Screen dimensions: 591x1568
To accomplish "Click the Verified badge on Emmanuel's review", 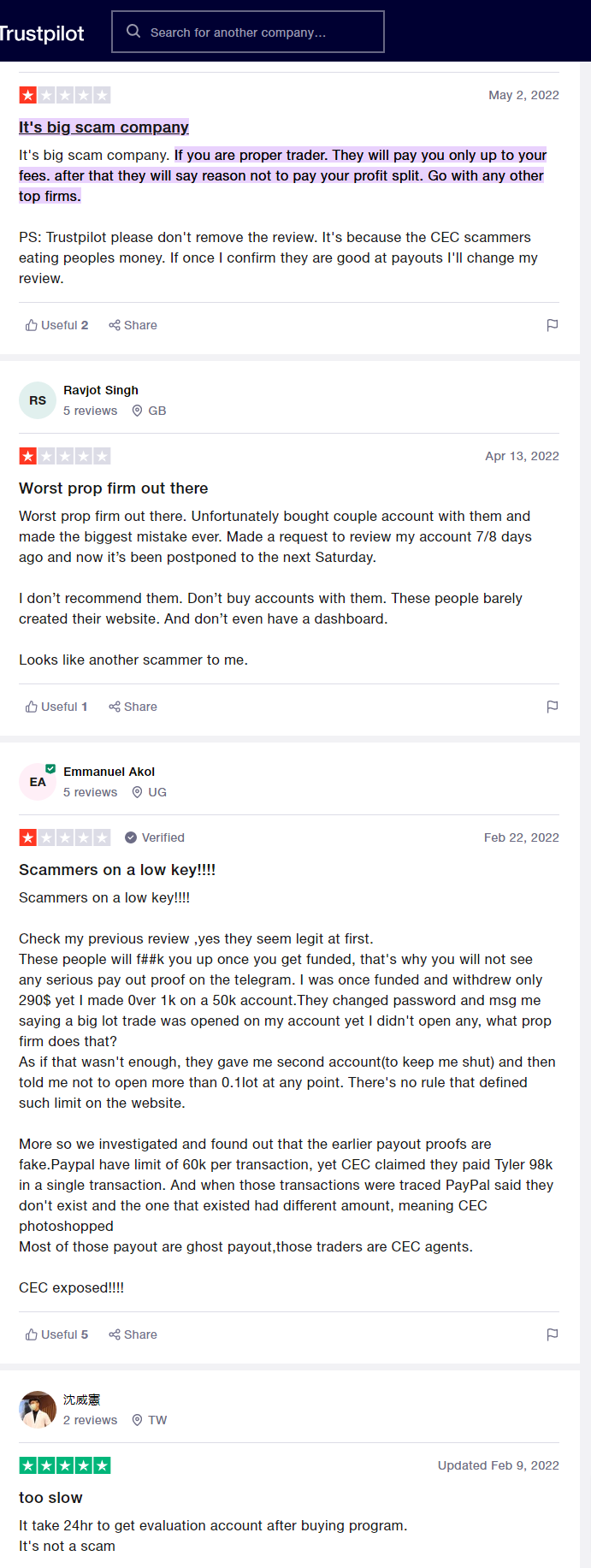I will (155, 837).
